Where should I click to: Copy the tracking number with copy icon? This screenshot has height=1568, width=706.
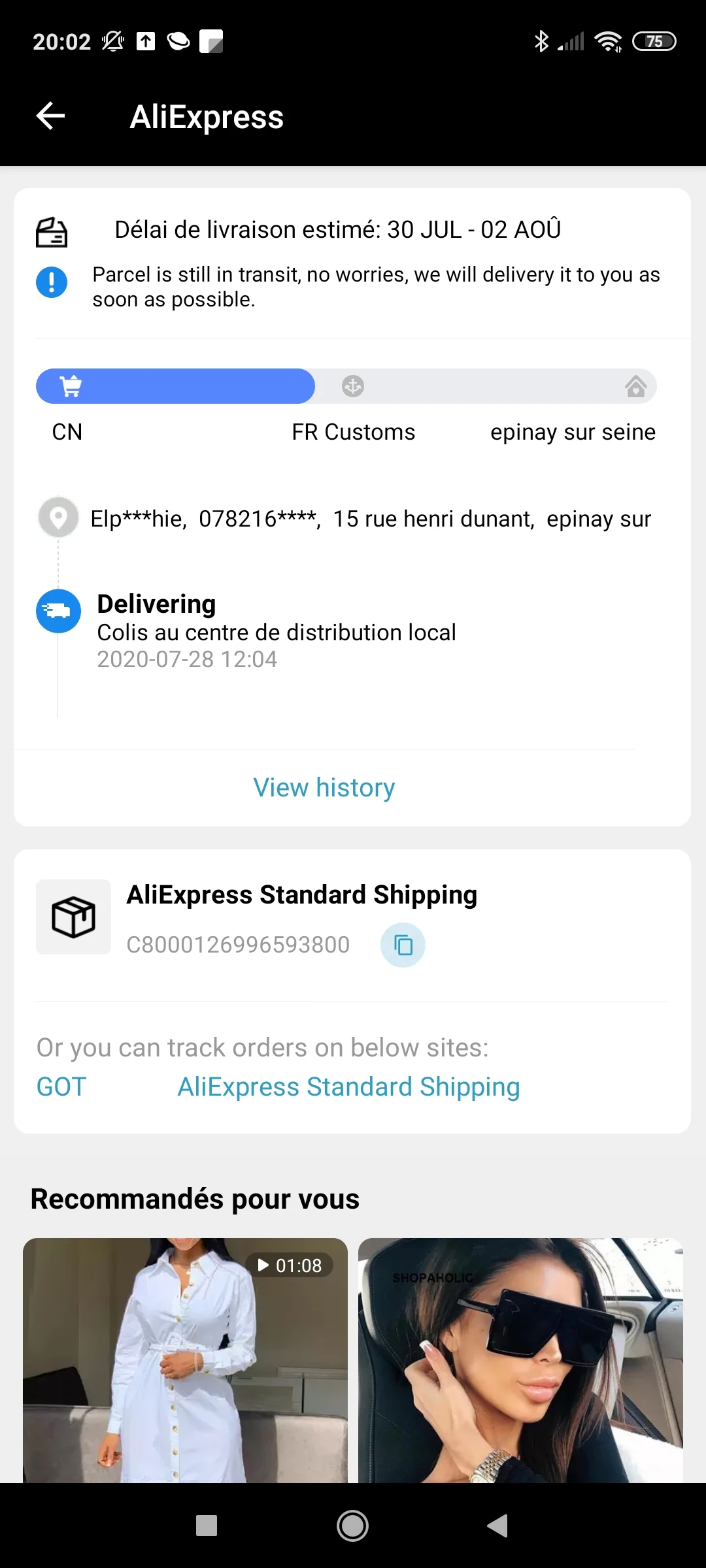point(403,945)
